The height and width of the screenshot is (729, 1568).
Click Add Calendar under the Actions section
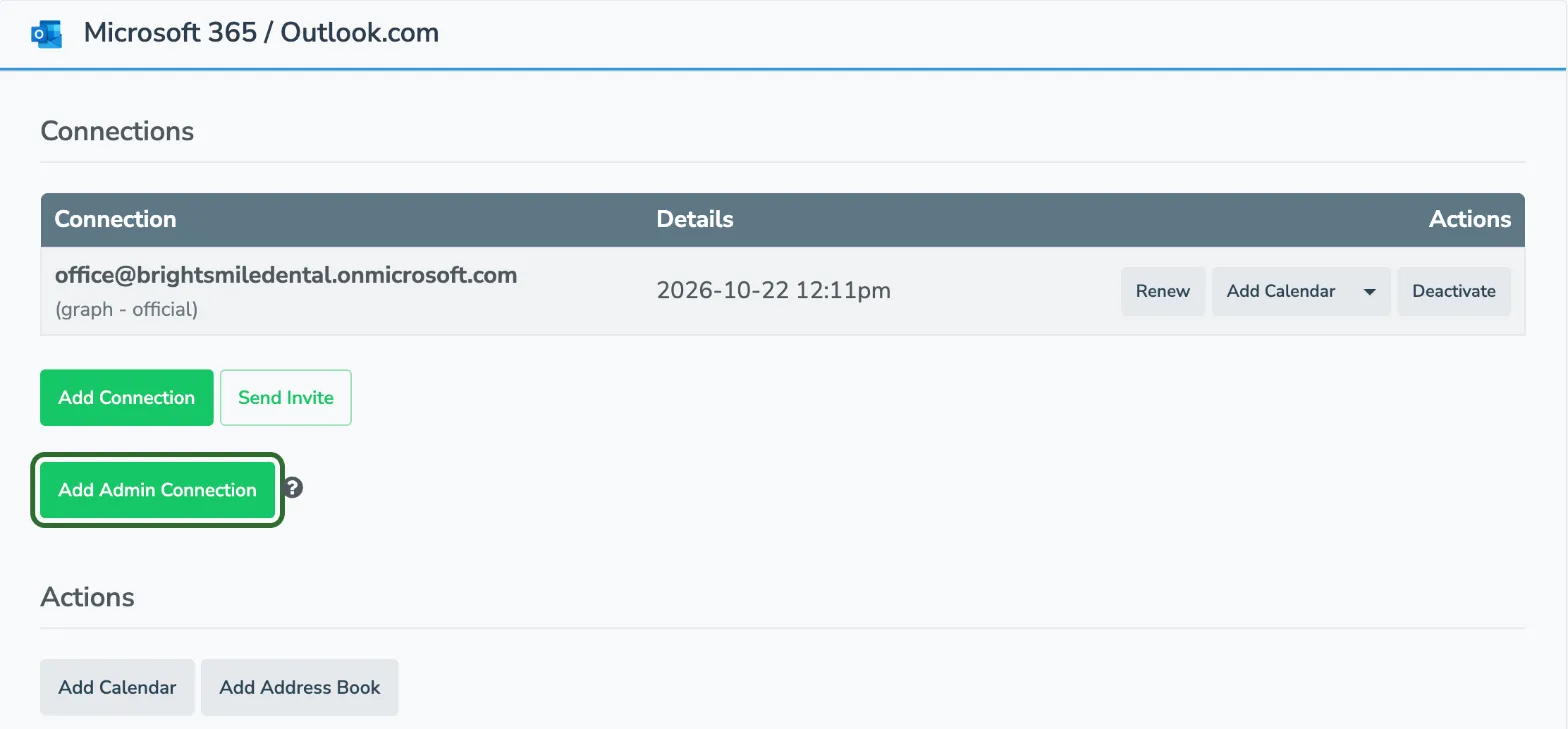pos(118,687)
